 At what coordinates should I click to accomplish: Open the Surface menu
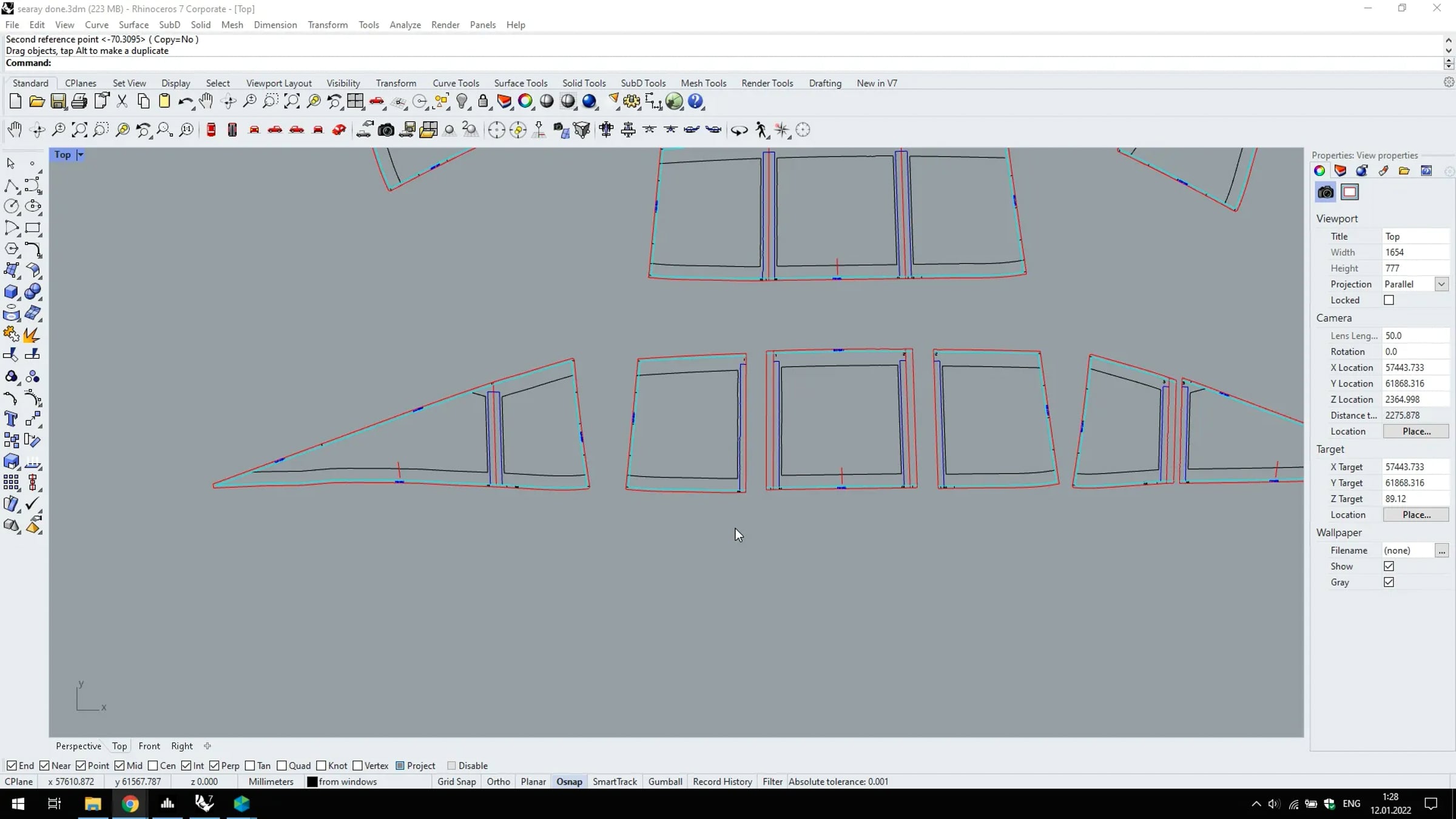(133, 25)
